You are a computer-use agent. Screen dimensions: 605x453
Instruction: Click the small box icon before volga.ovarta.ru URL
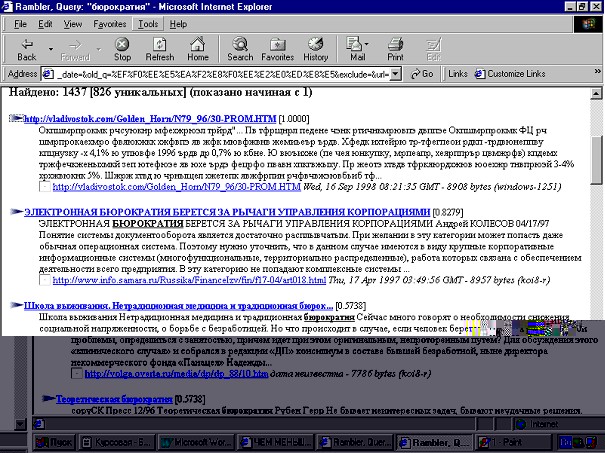point(77,374)
